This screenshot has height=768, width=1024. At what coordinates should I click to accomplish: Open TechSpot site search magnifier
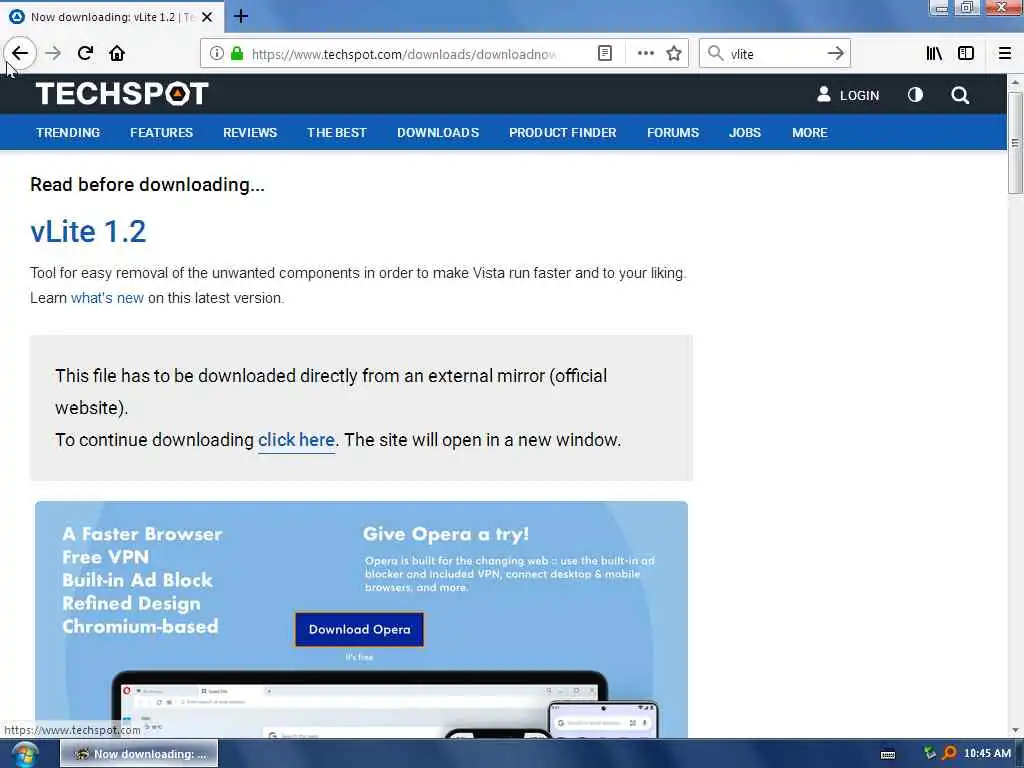[x=959, y=95]
